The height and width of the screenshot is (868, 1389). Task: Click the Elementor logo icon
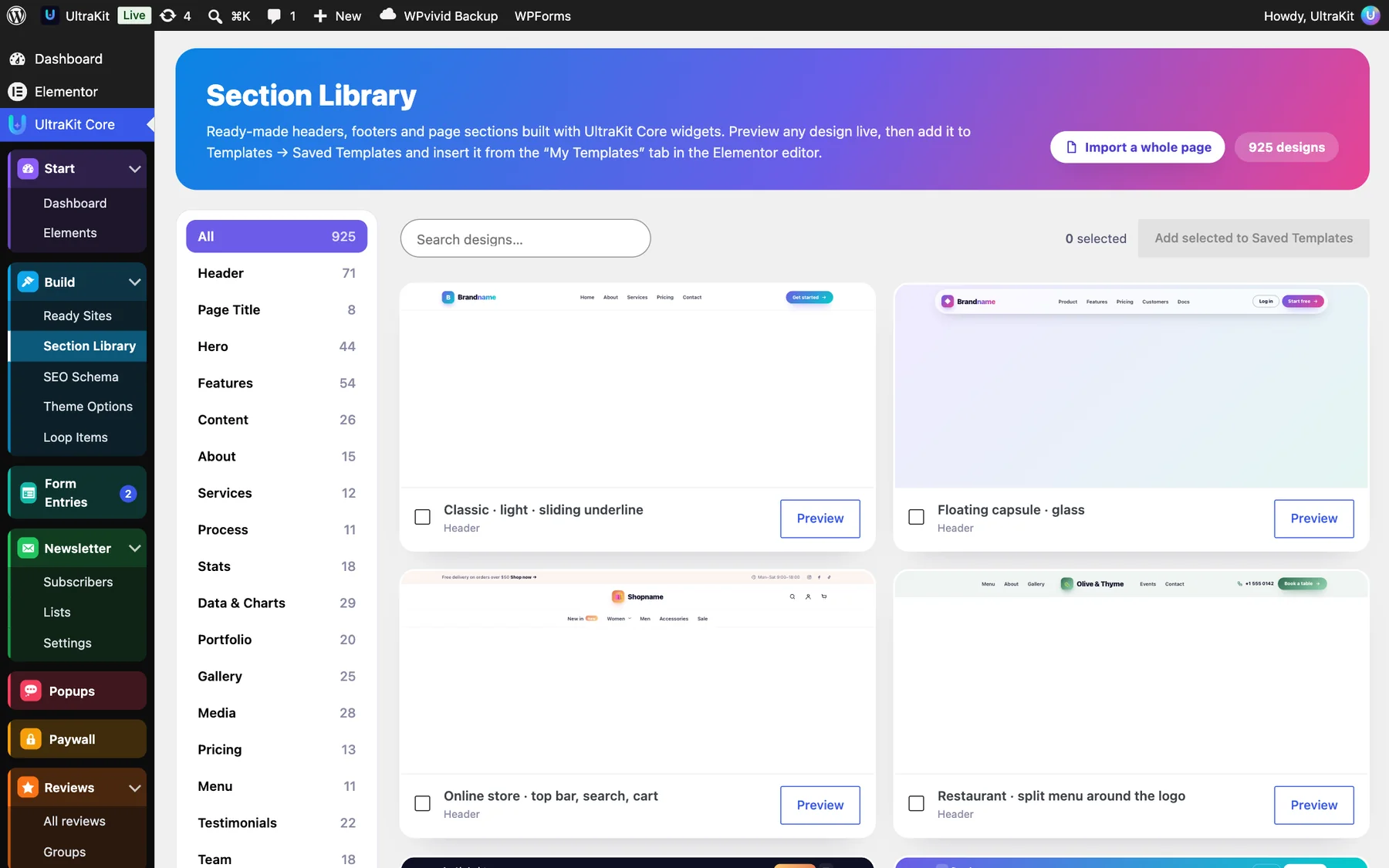pyautogui.click(x=17, y=92)
